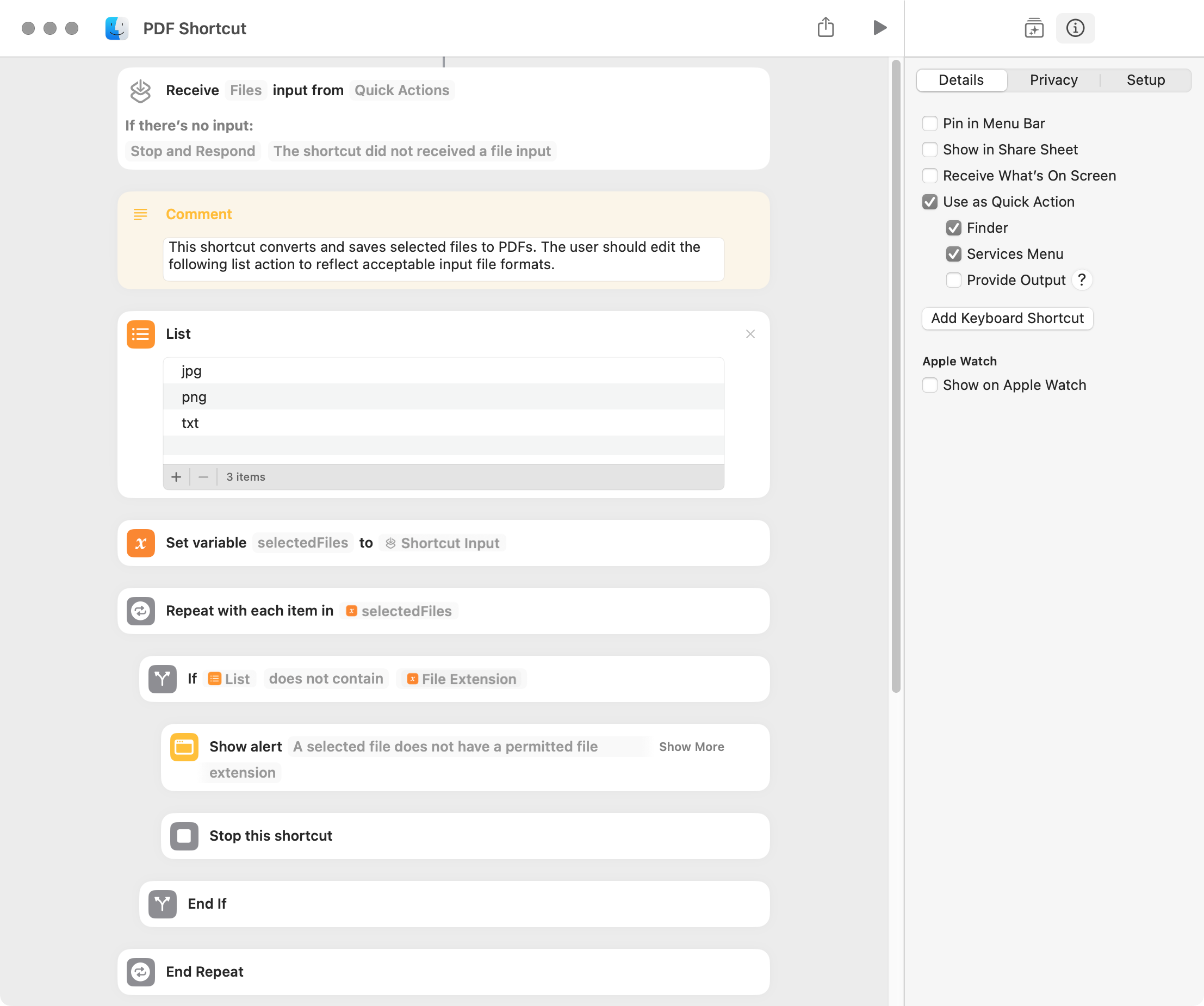Change the does not contain condition

326,679
